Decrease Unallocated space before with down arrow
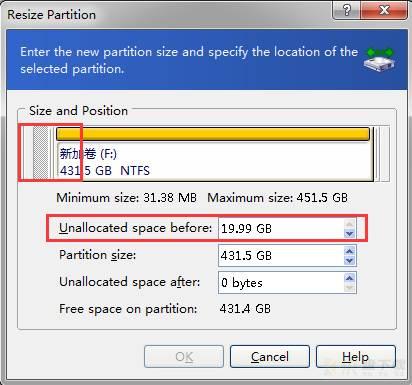Viewport: 412px width, 385px height. 349,233
